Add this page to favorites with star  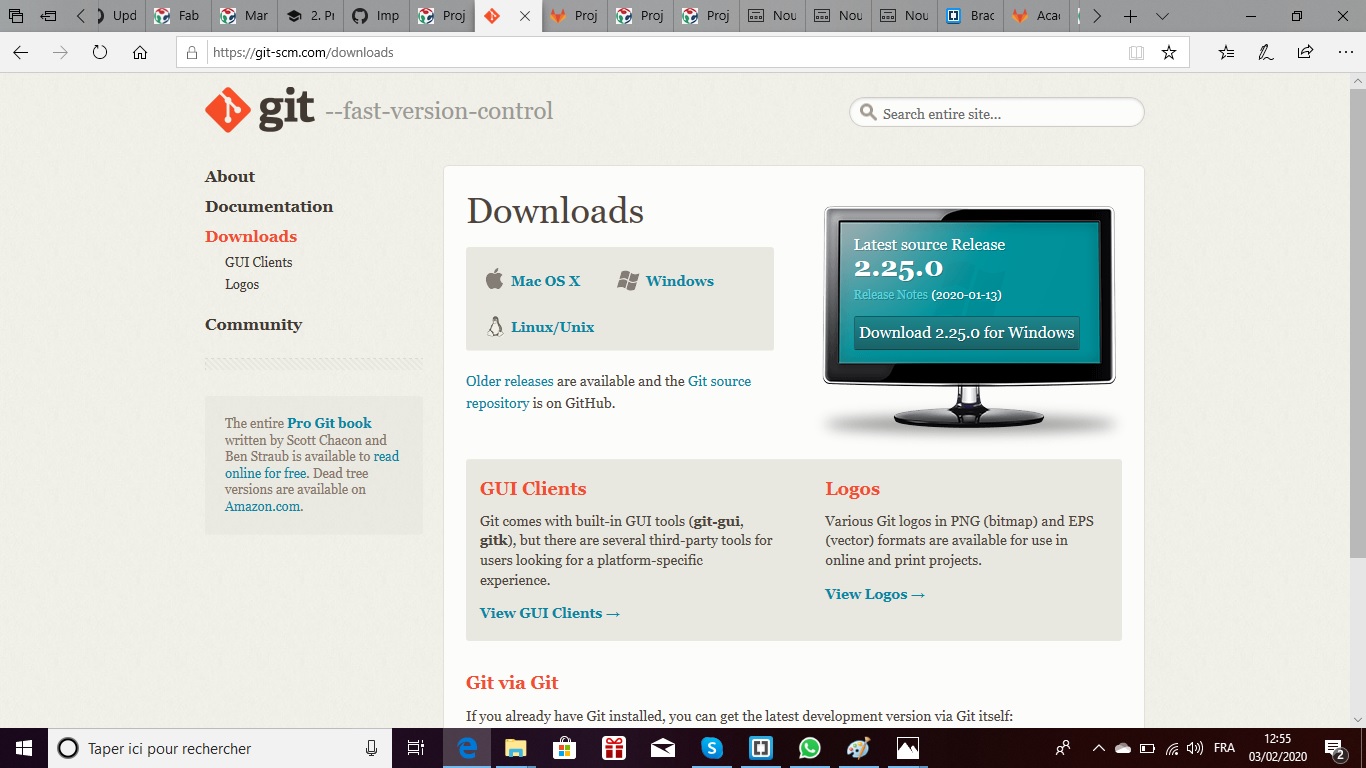pyautogui.click(x=1169, y=52)
